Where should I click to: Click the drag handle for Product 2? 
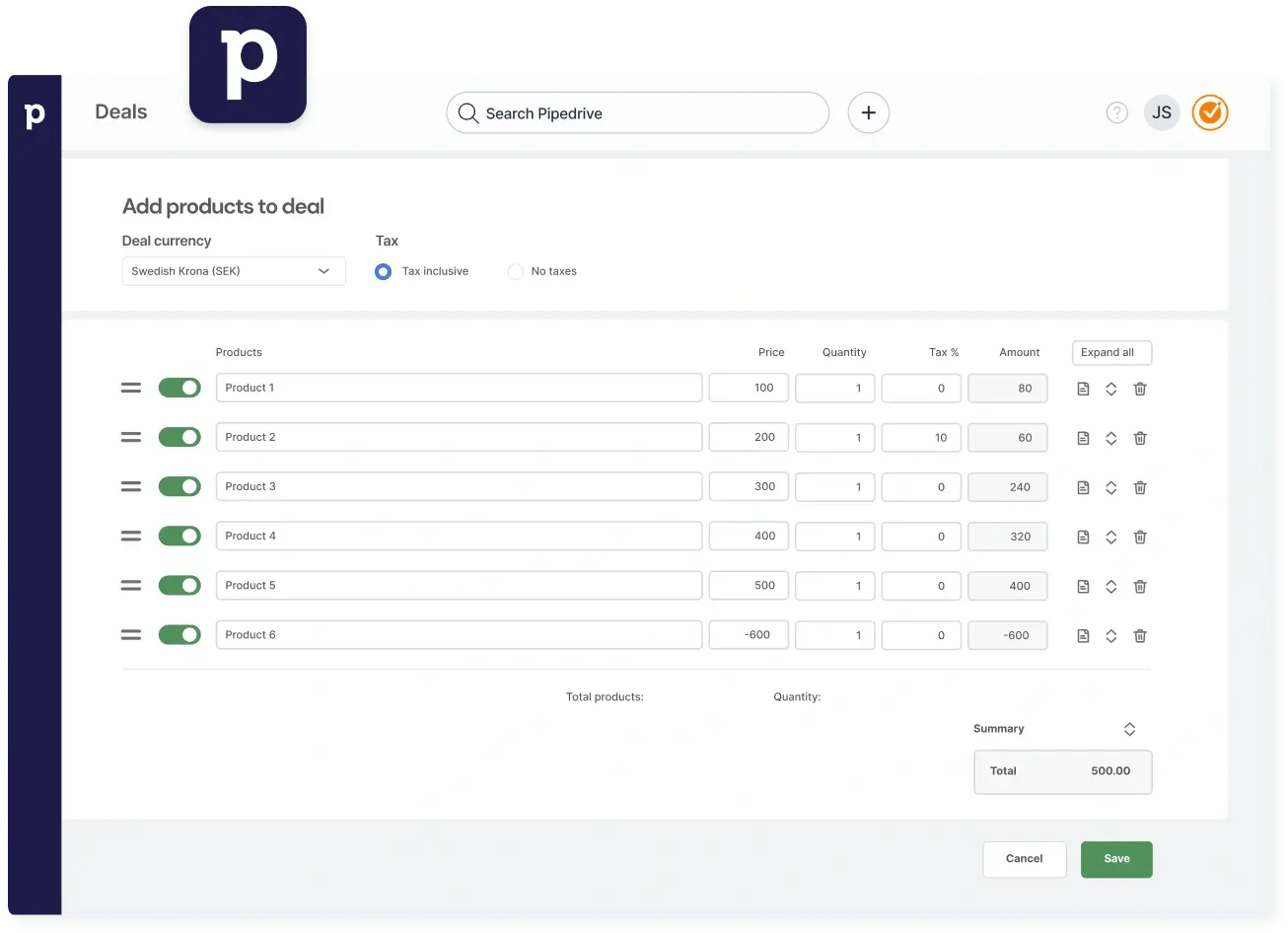pyautogui.click(x=131, y=437)
